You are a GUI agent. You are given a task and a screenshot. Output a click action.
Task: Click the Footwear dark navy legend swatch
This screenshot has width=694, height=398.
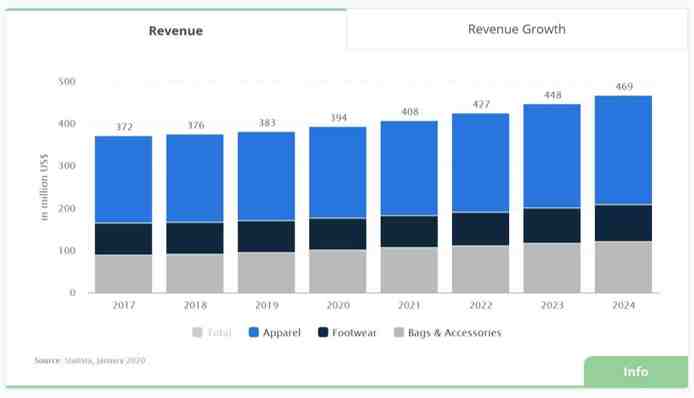click(323, 332)
